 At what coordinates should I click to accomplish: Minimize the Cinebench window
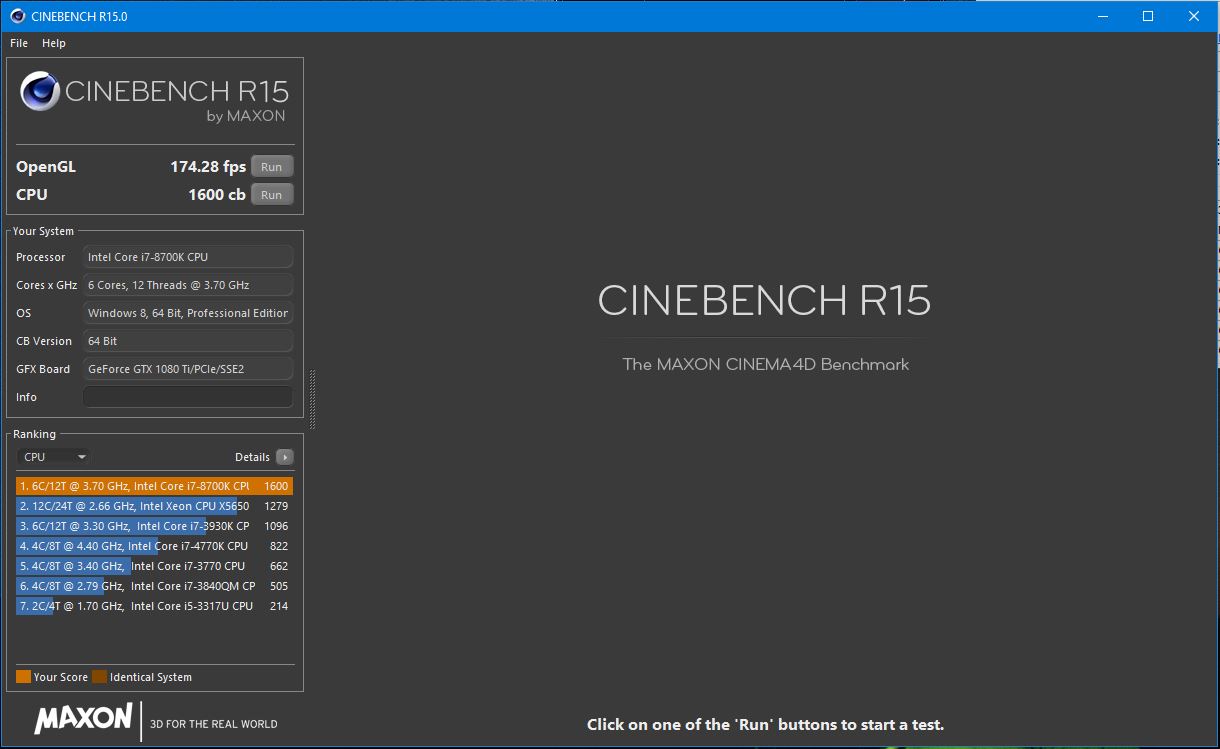pos(1103,16)
